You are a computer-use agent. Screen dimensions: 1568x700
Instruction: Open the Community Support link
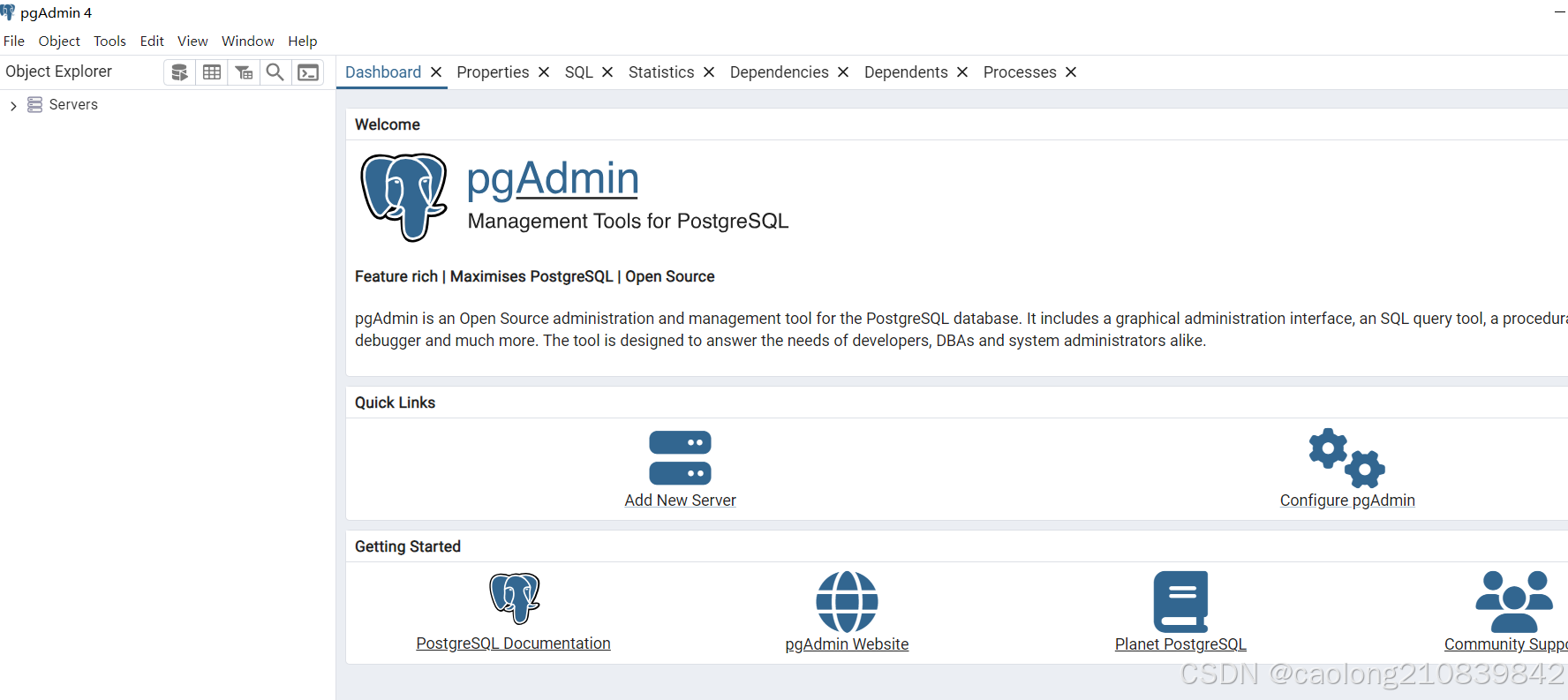(1505, 644)
